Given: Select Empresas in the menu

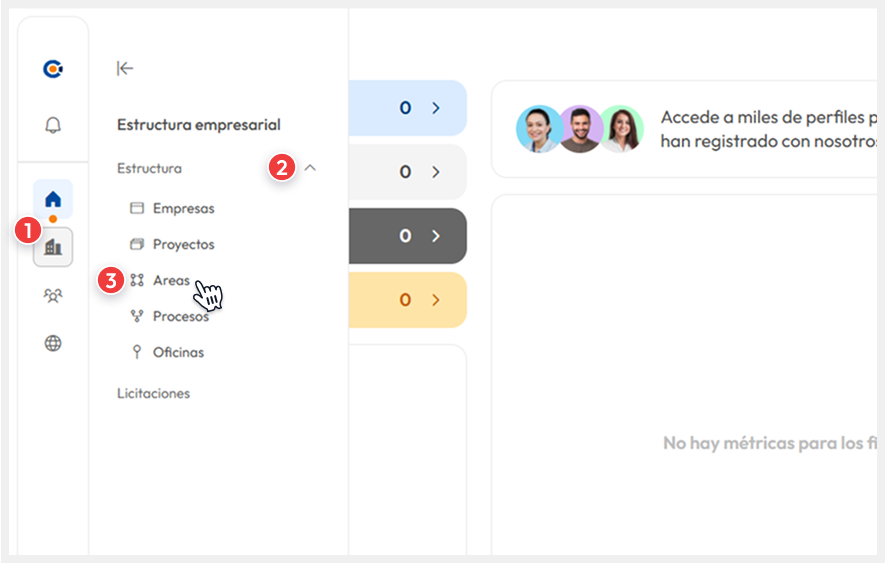Looking at the screenshot, I should (183, 209).
